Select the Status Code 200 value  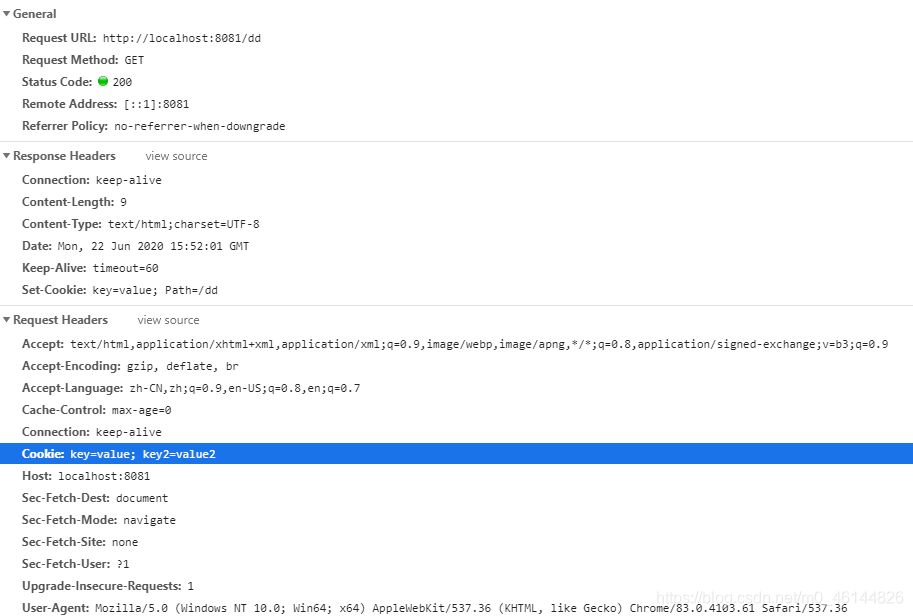[122, 82]
